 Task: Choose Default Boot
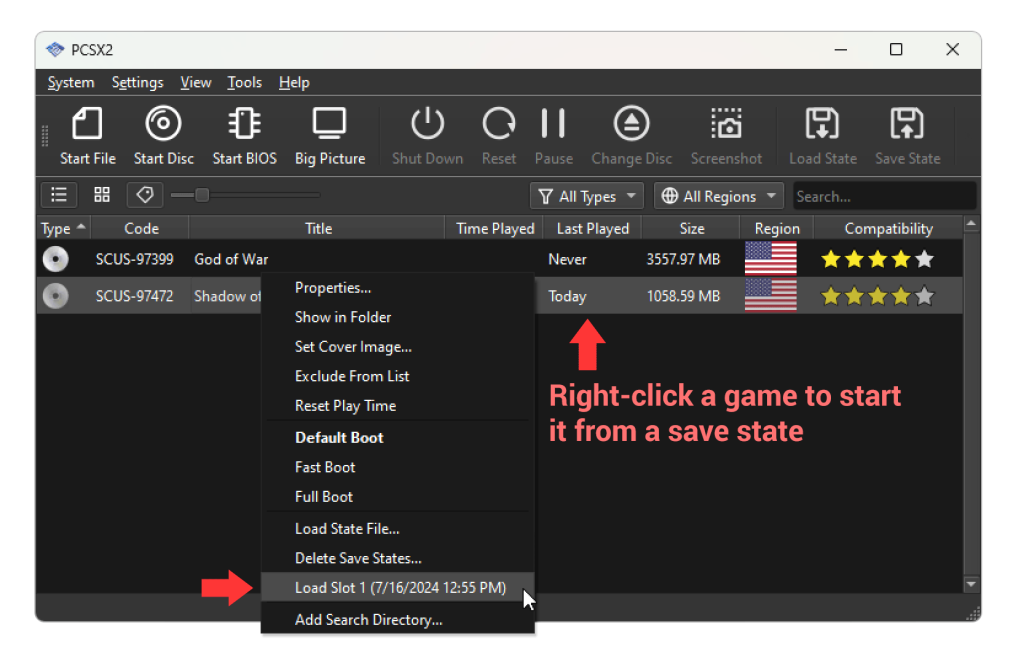click(398, 438)
